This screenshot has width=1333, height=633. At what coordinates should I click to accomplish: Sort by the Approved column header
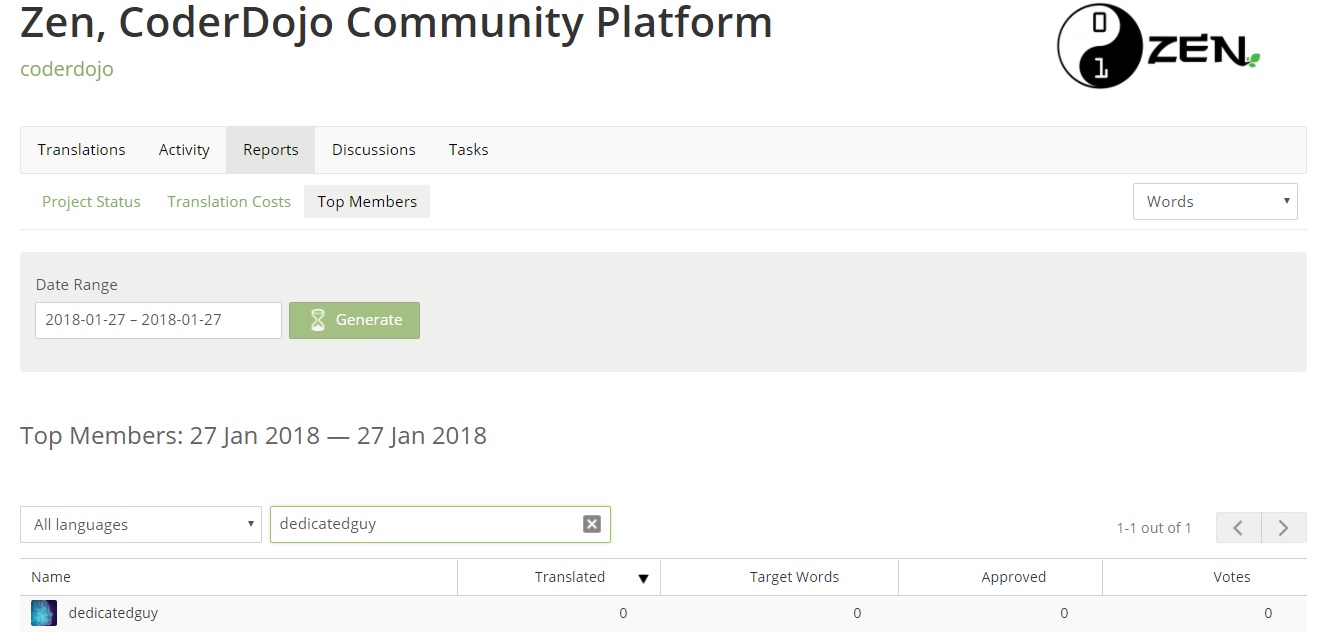[1013, 577]
